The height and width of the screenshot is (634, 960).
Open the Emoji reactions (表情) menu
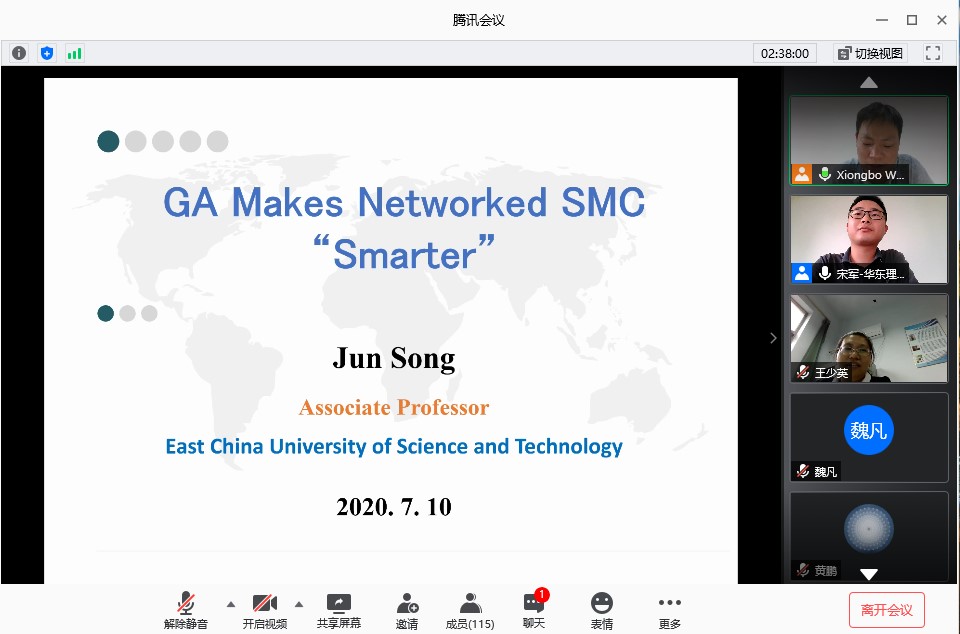click(x=601, y=610)
